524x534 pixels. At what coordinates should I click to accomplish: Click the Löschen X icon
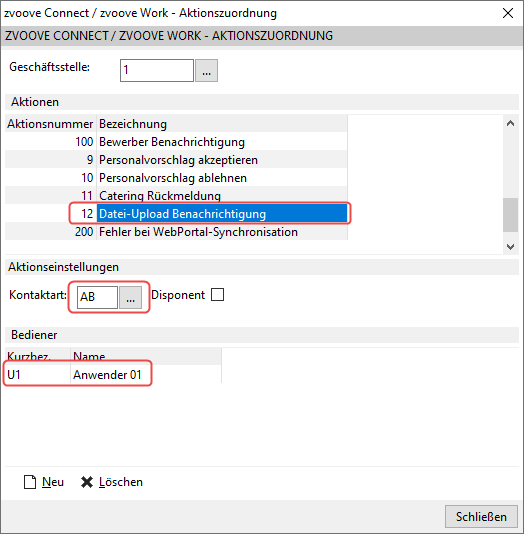(x=87, y=482)
